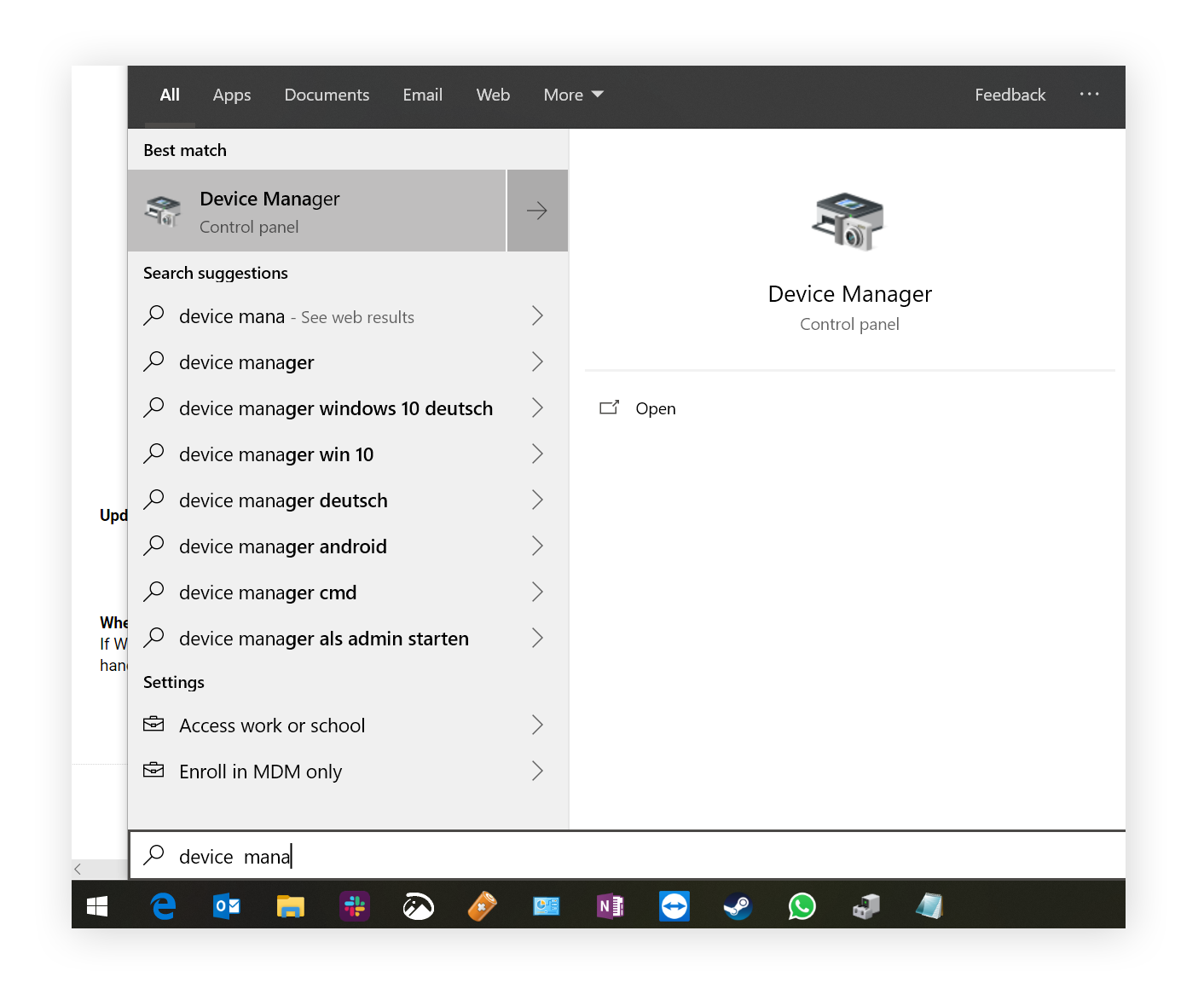This screenshot has height=1000, width=1204.
Task: Open WhatsApp from the taskbar
Action: [x=802, y=906]
